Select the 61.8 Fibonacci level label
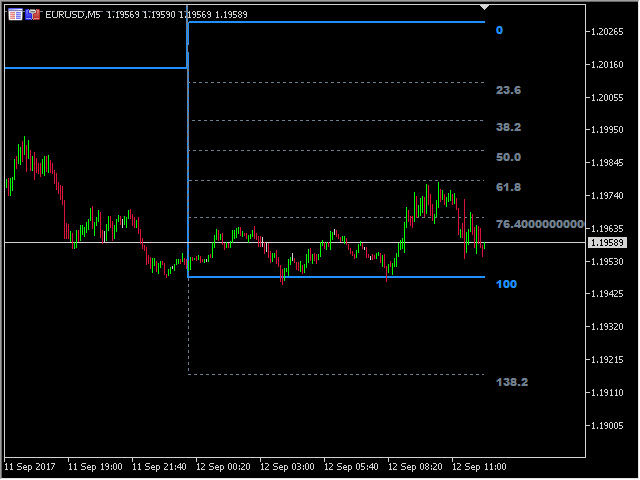 (508, 188)
